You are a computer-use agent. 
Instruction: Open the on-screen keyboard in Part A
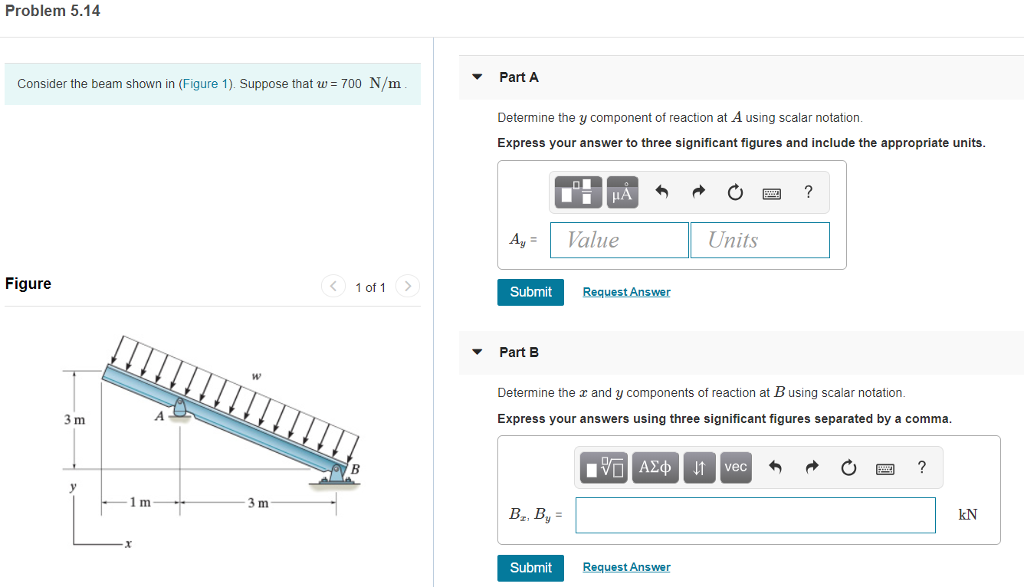[x=771, y=192]
